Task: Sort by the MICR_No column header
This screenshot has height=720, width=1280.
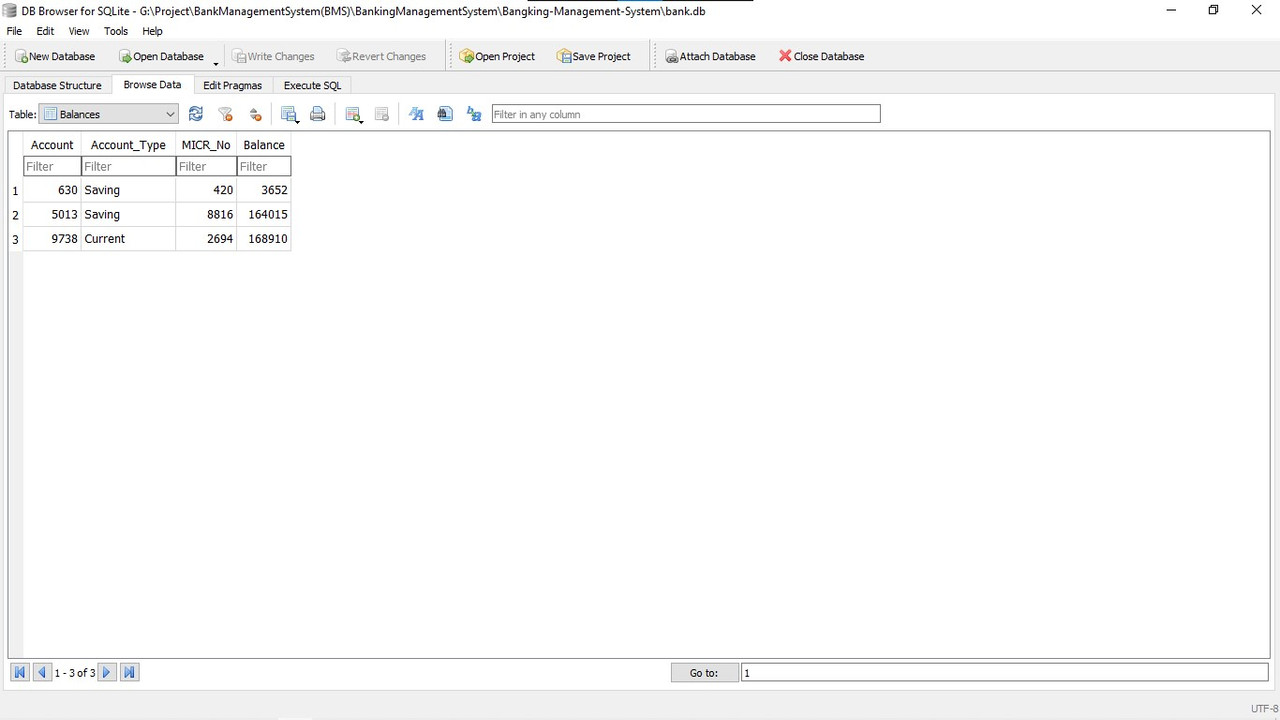Action: [x=206, y=145]
